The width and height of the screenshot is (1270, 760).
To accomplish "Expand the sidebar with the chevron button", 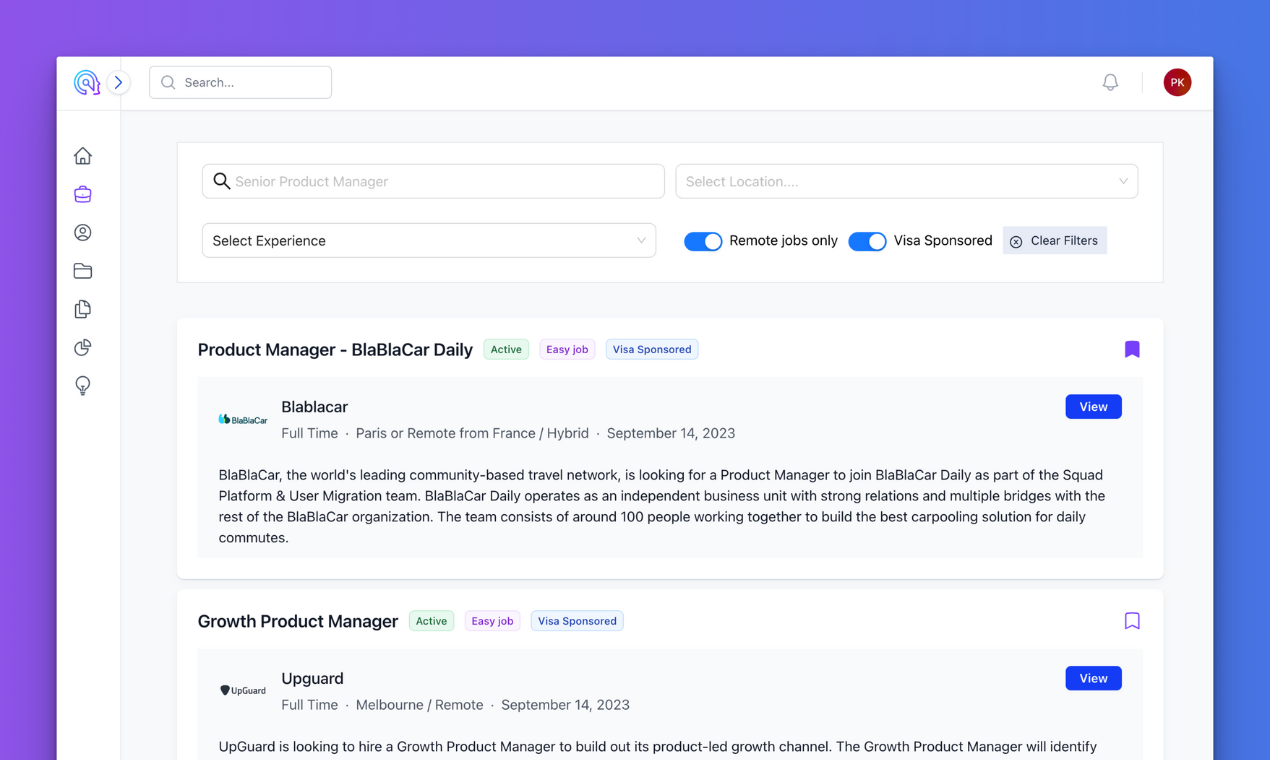I will [118, 83].
